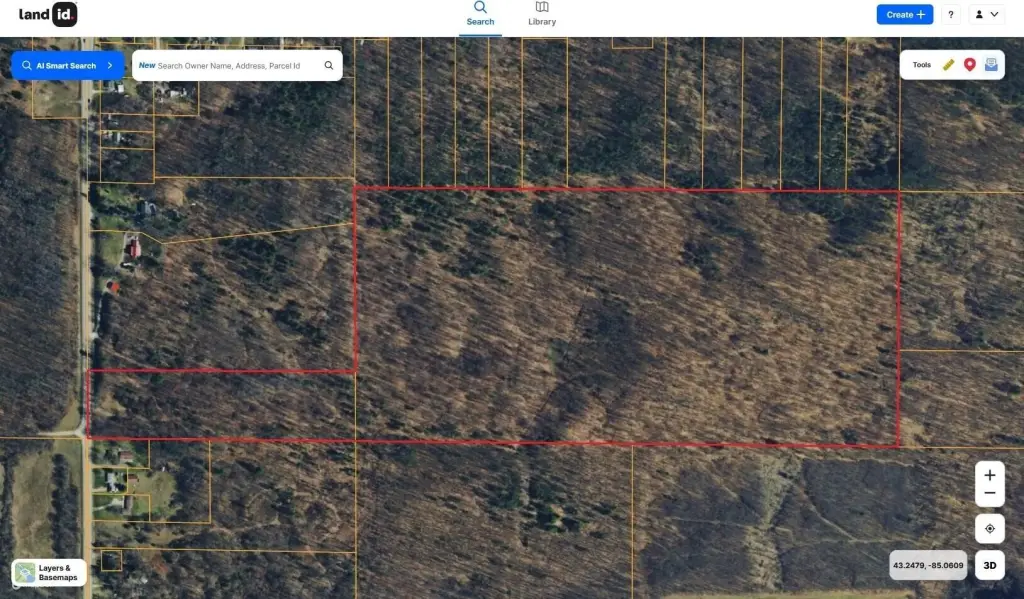Click the Create button
The image size is (1024, 599).
904,14
